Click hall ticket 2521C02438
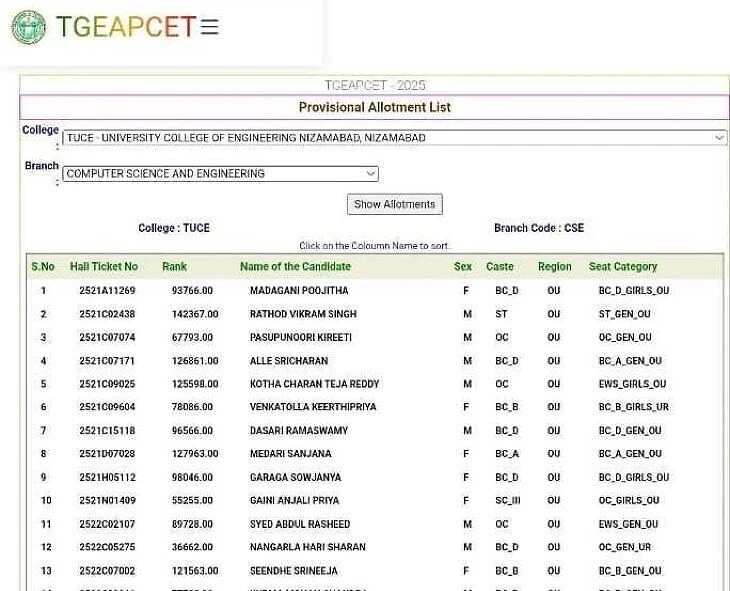The width and height of the screenshot is (730, 591). pos(107,314)
